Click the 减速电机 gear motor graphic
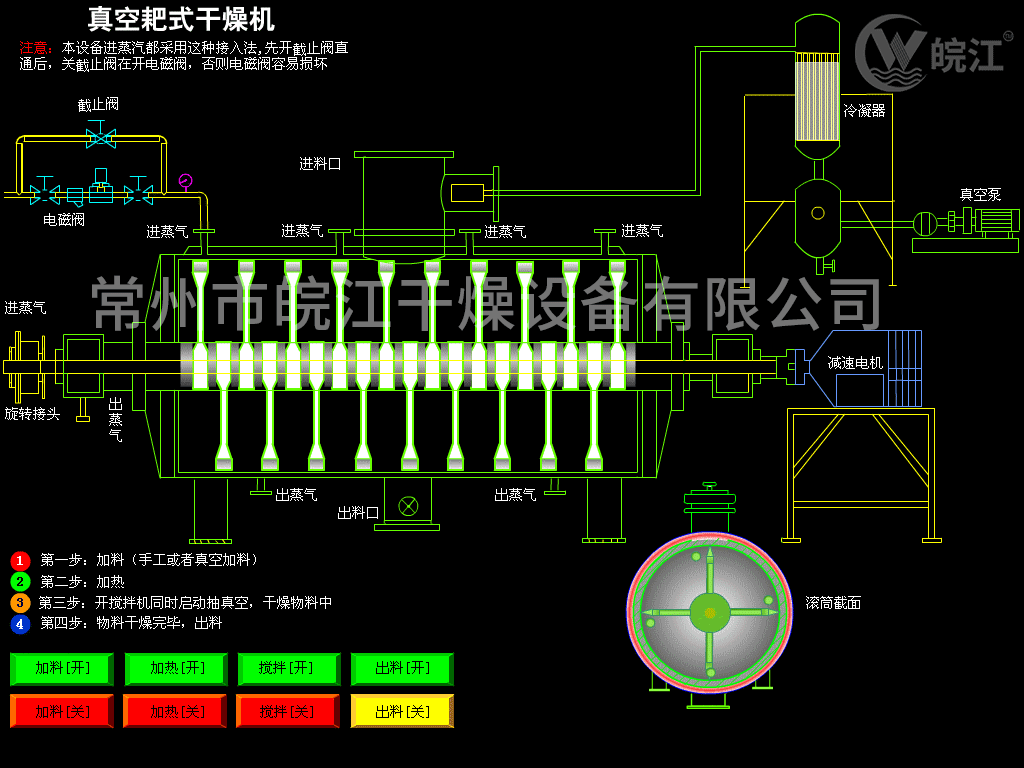Image resolution: width=1024 pixels, height=768 pixels. click(865, 368)
